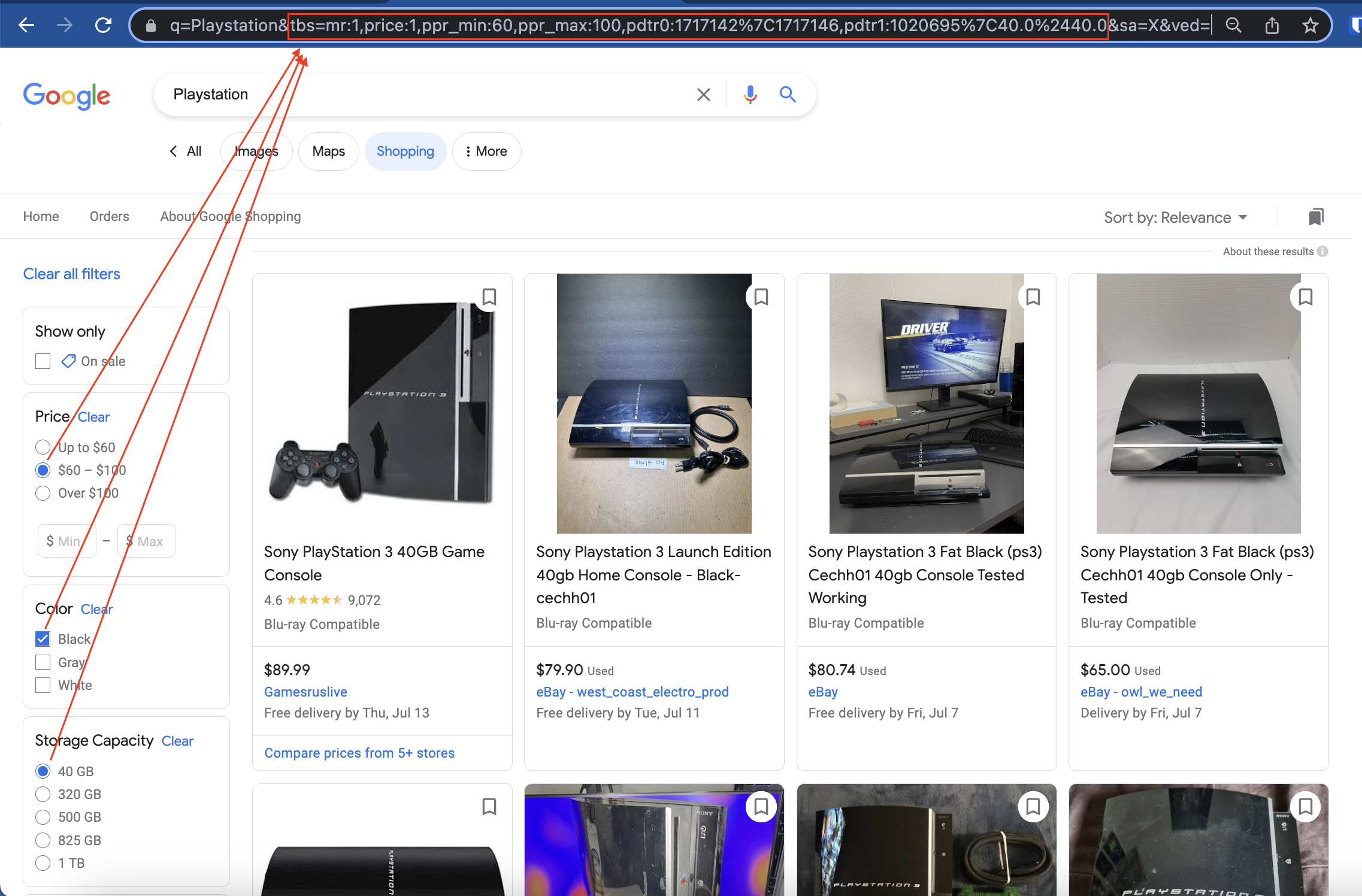The height and width of the screenshot is (896, 1362).
Task: Click the bookmark icon on third PS3 listing
Action: [x=1033, y=296]
